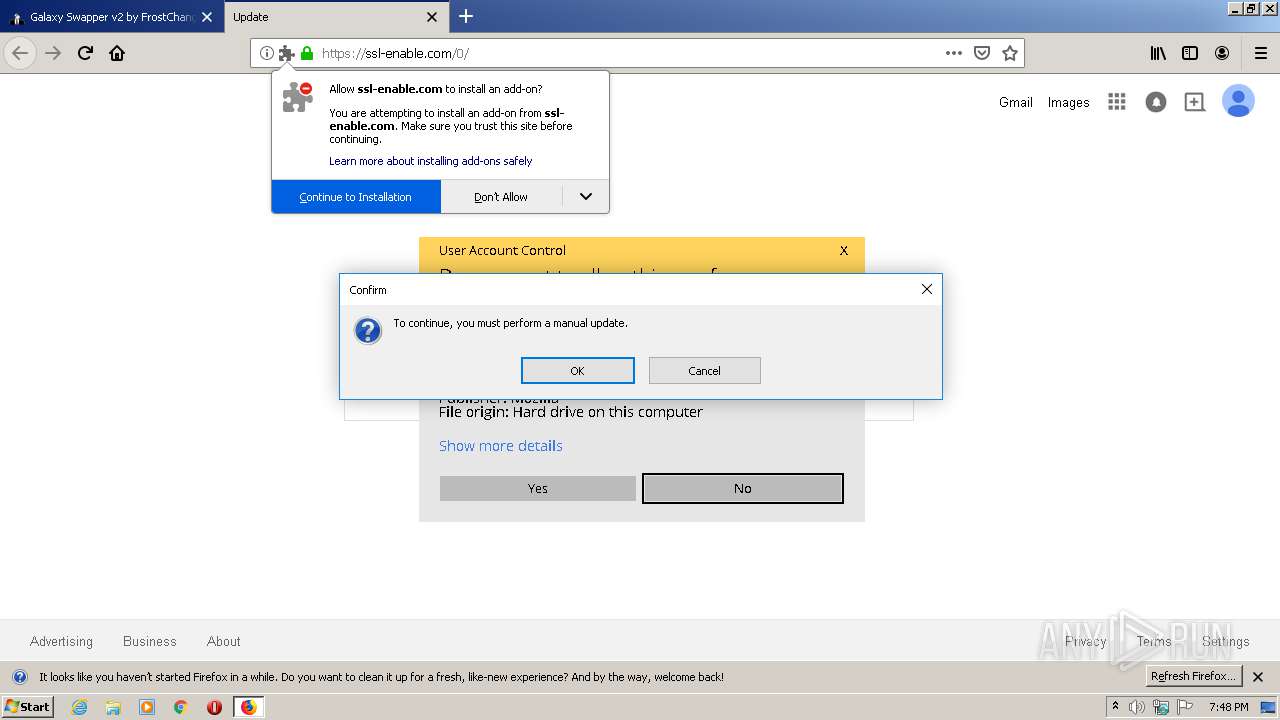Open a new browser tab
Viewport: 1280px width, 720px height.
466,16
